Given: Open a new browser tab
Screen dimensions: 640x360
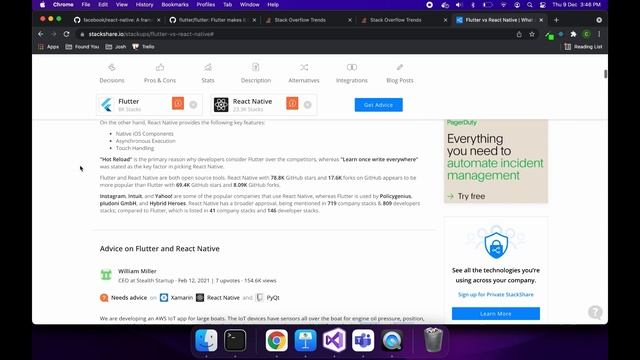Looking at the screenshot, I should click(x=556, y=20).
